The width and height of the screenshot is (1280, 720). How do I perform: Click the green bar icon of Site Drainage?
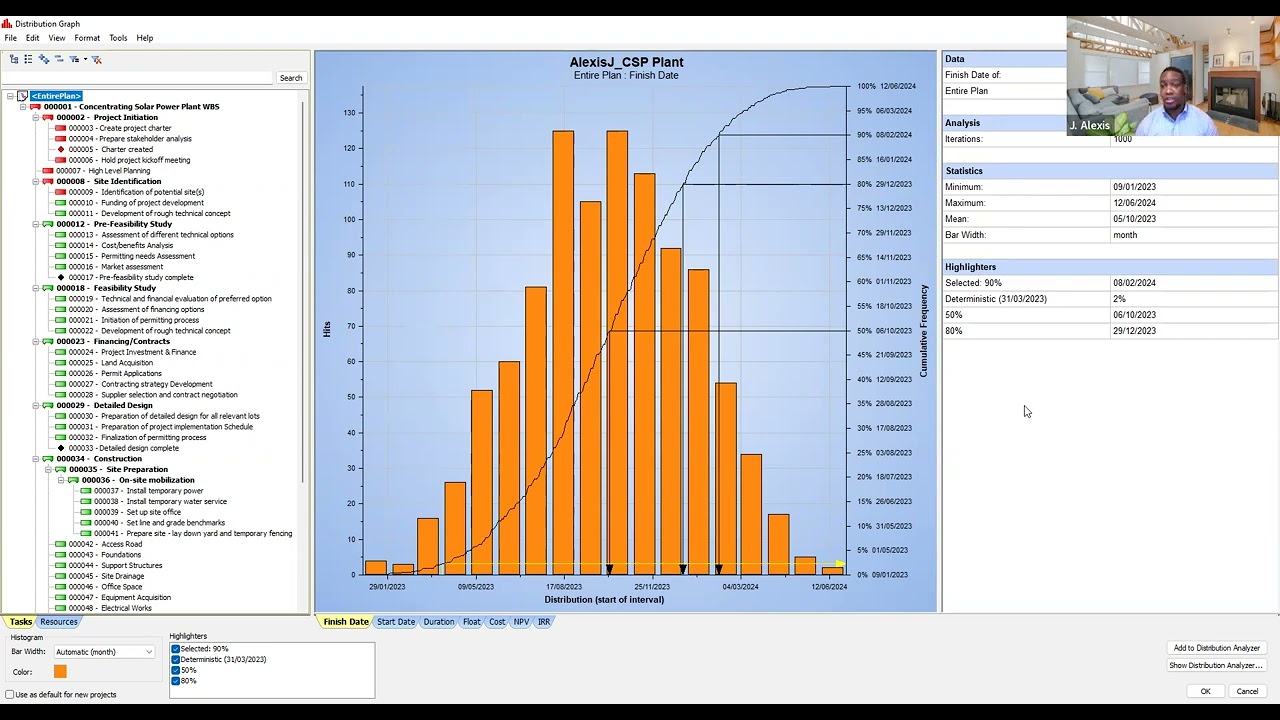tap(61, 576)
